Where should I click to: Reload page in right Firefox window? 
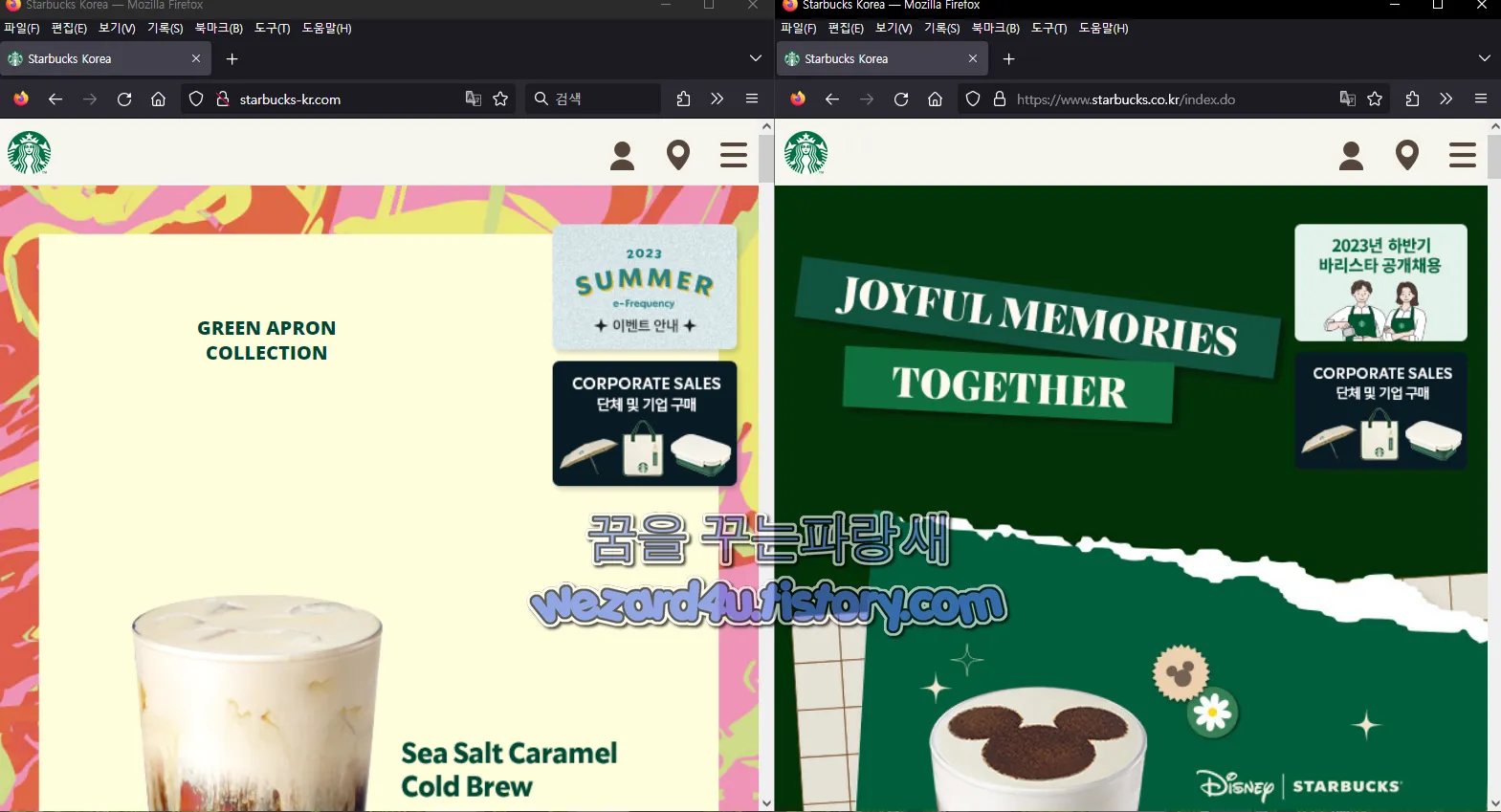click(901, 99)
